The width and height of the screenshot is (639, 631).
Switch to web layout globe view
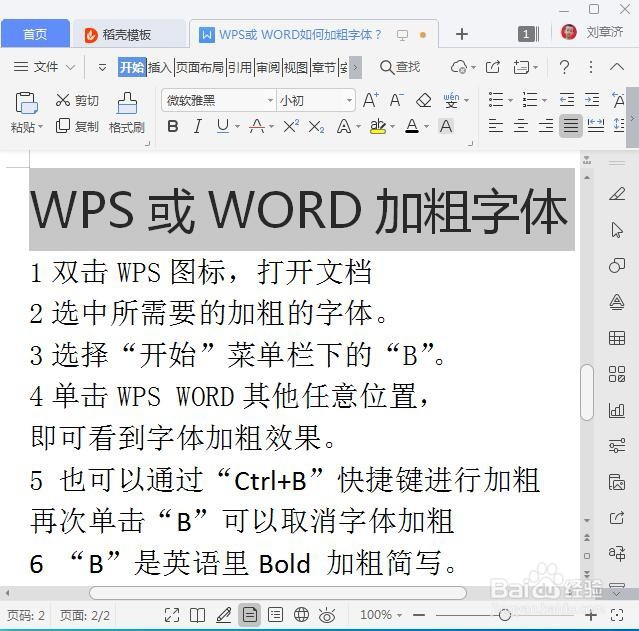click(301, 615)
